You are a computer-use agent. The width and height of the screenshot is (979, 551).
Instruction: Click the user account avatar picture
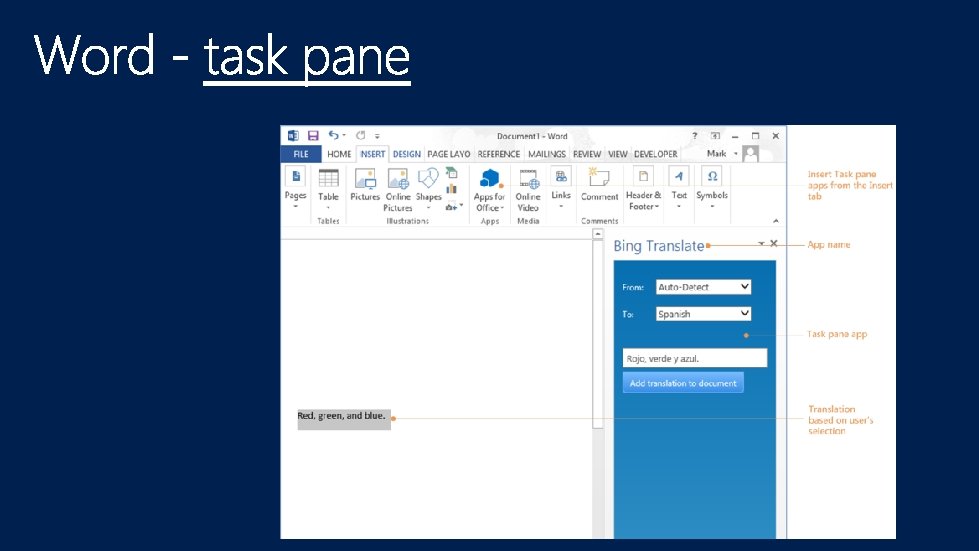click(750, 154)
